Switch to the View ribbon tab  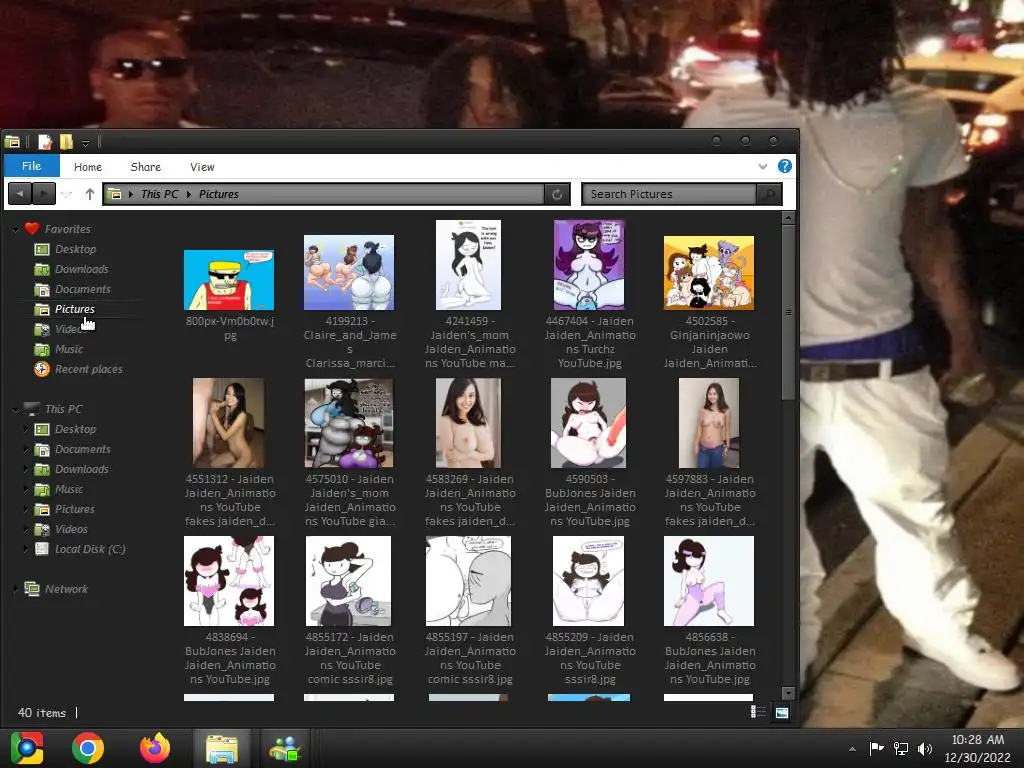tap(202, 167)
